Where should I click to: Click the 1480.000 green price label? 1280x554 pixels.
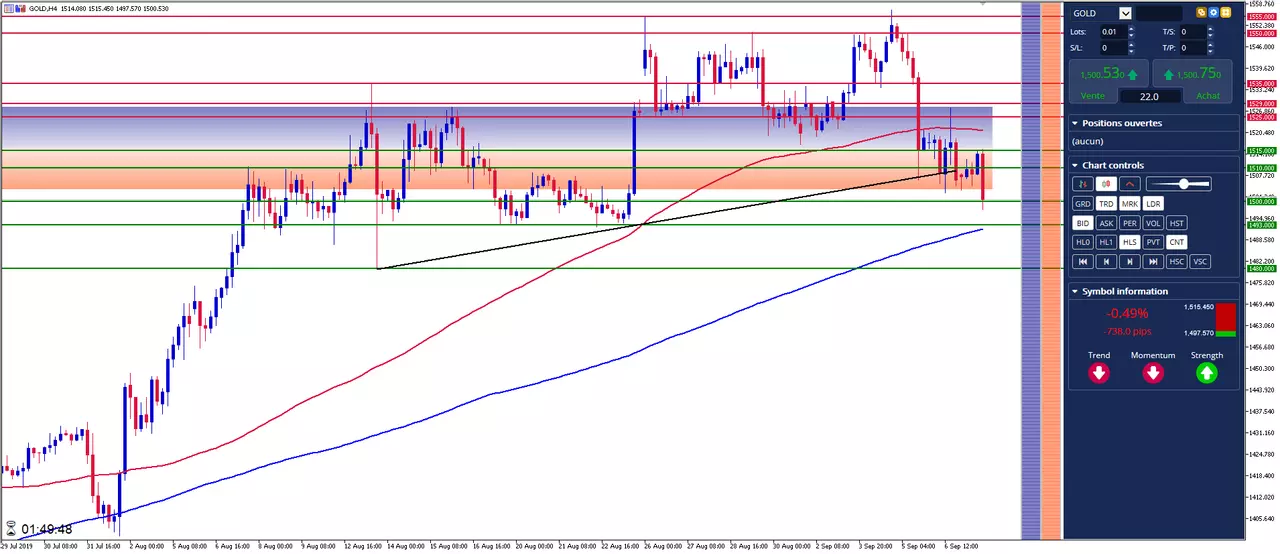[x=1262, y=268]
